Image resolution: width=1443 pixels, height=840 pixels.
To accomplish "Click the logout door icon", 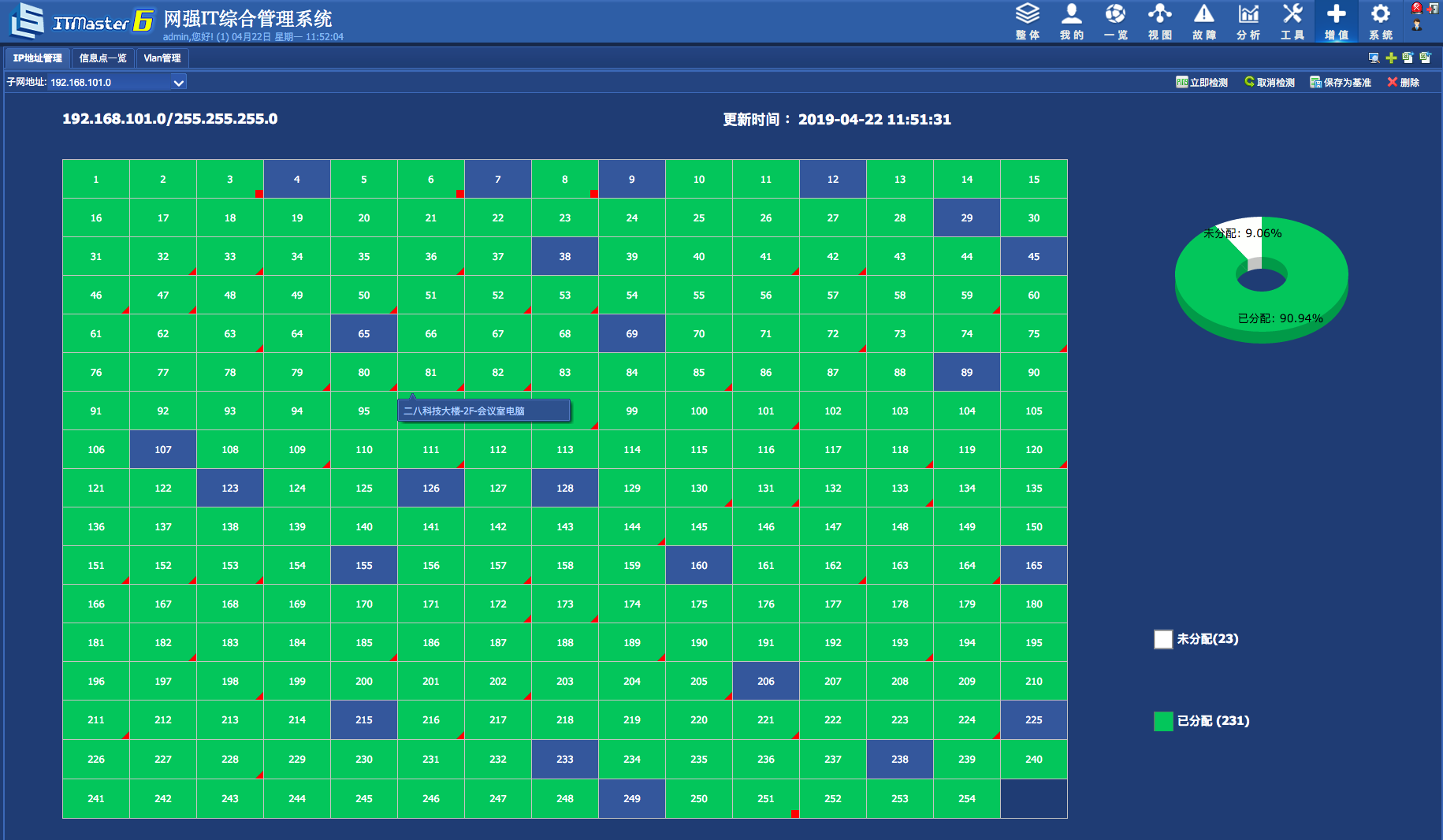I will click(x=1433, y=9).
